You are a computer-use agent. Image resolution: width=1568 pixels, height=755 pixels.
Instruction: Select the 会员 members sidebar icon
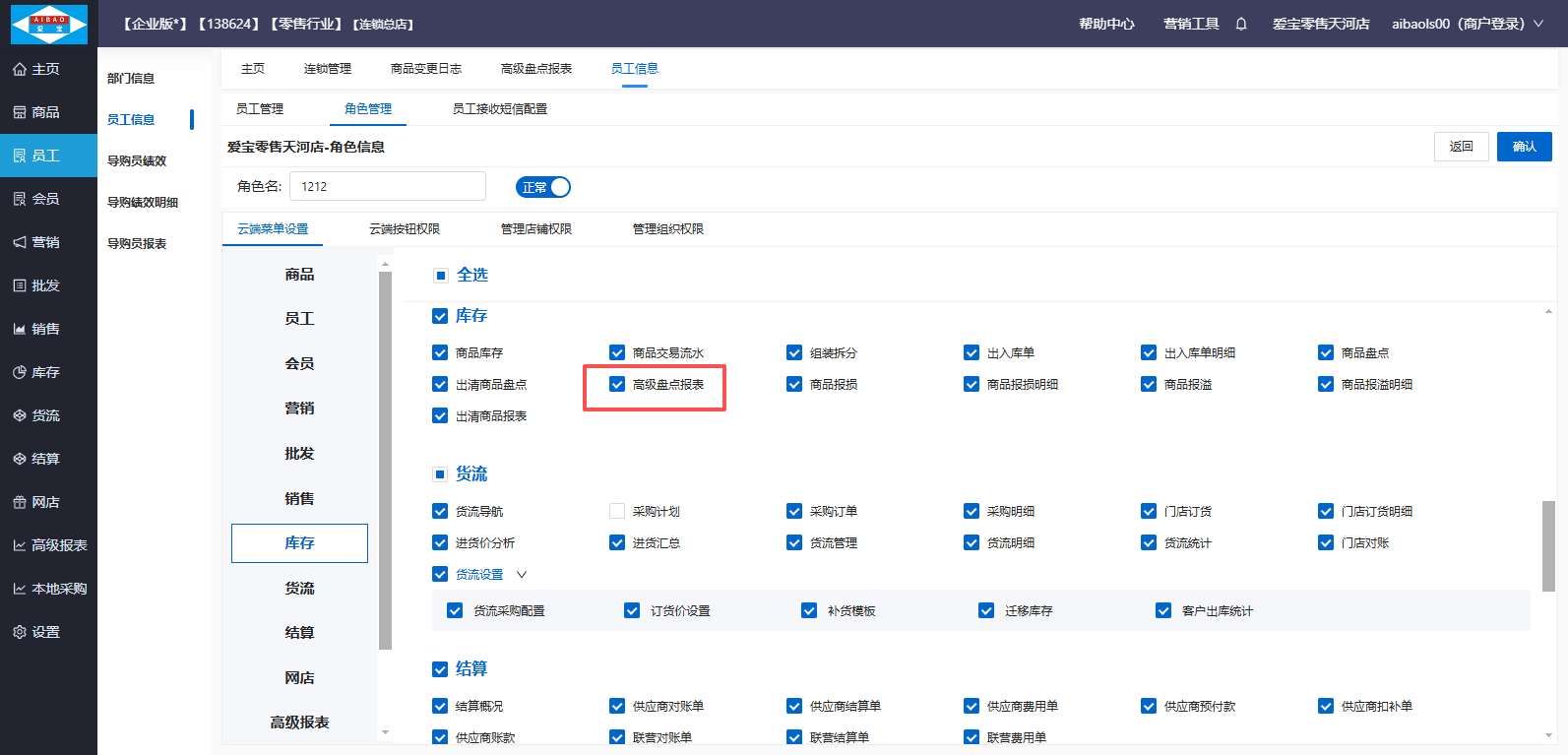point(20,199)
